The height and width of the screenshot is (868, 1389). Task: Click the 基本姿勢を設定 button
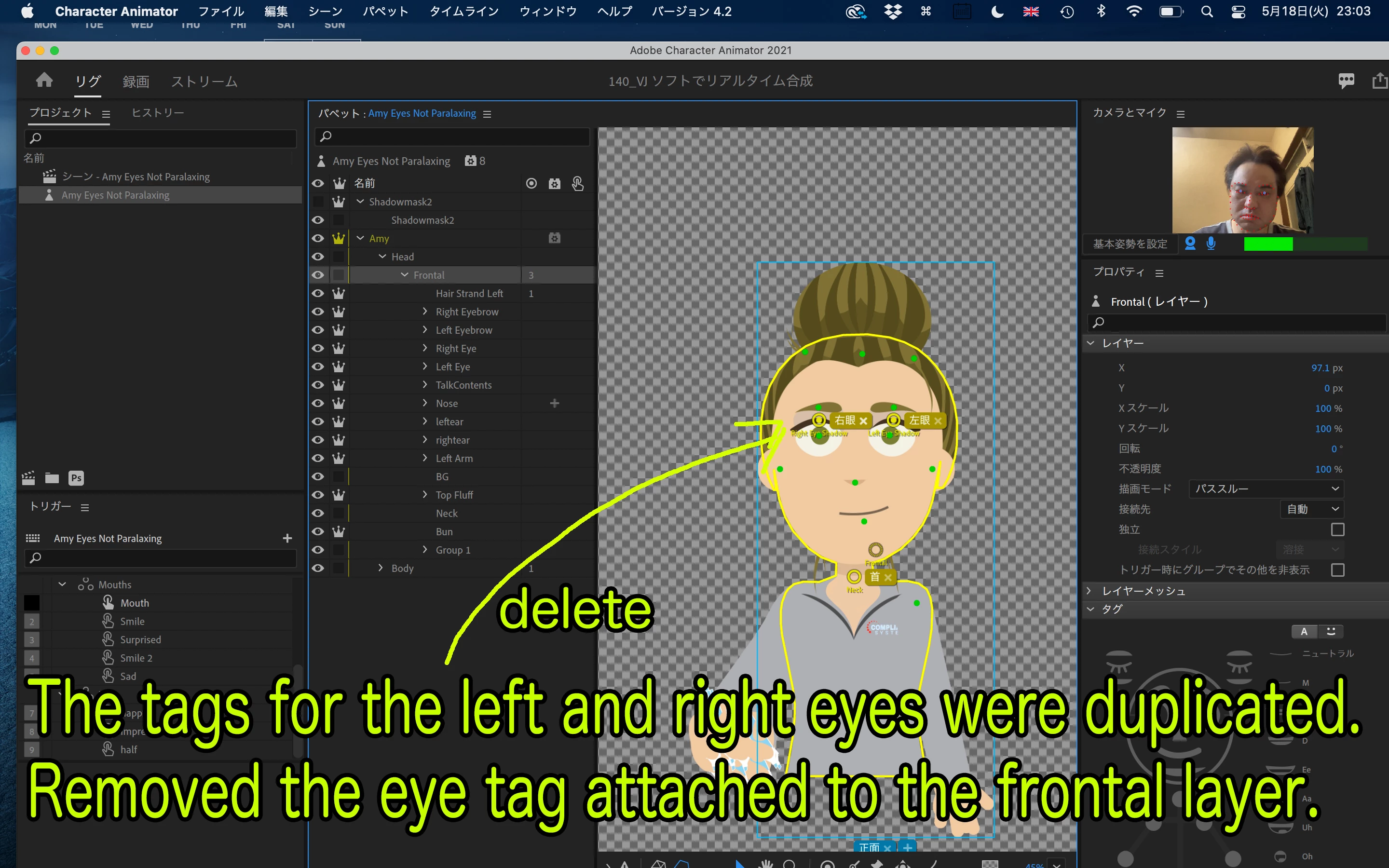pos(1130,244)
